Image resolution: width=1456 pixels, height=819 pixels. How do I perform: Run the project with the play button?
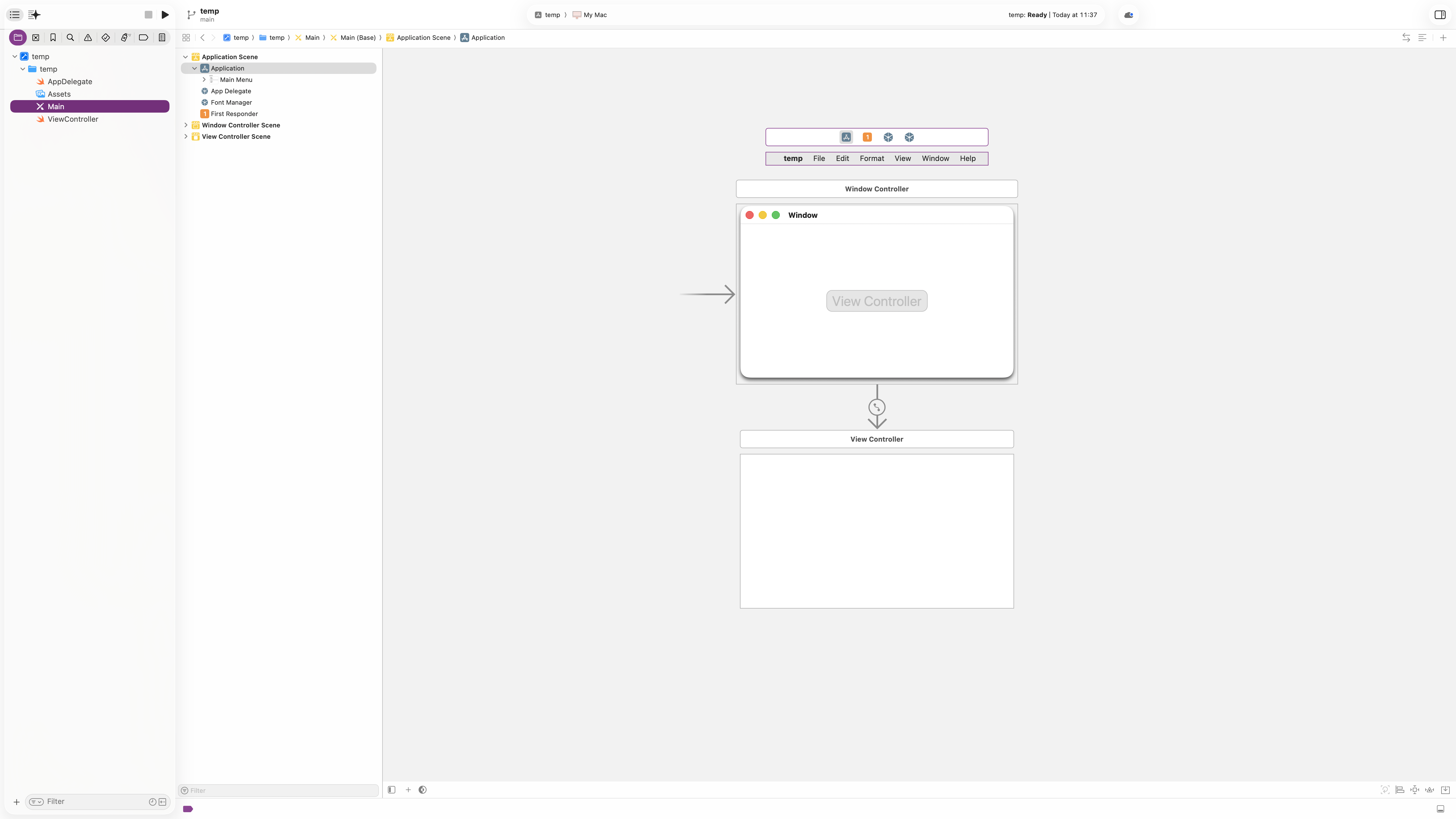[165, 15]
